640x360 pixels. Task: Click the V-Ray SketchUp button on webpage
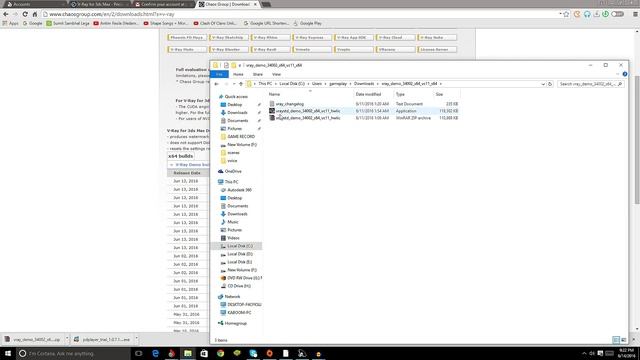point(229,38)
